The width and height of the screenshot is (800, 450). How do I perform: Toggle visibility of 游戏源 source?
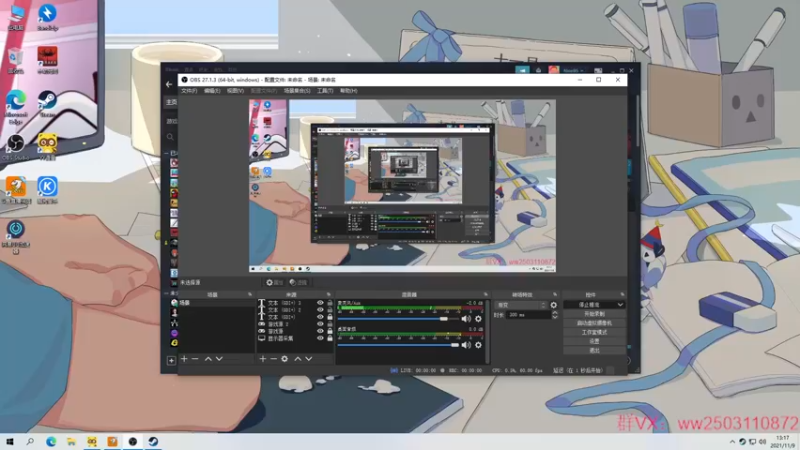coord(320,331)
